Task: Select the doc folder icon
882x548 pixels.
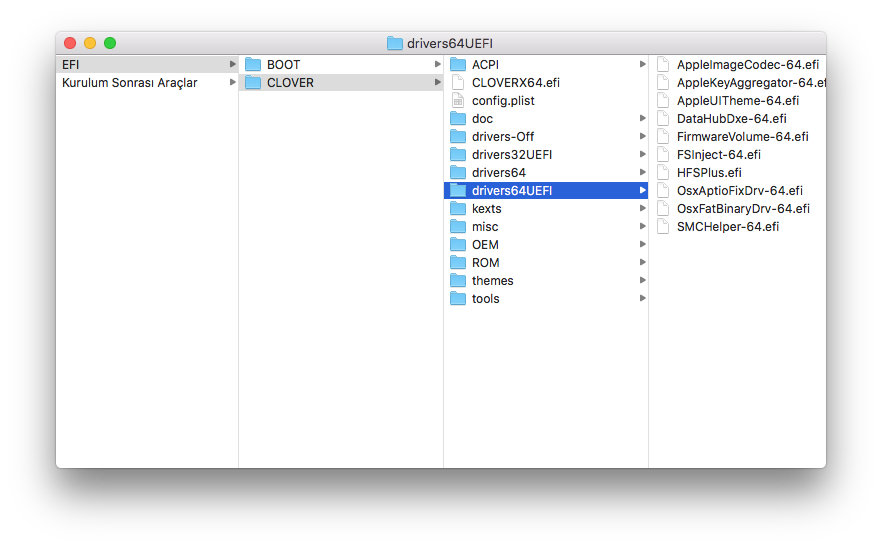Action: pos(458,119)
